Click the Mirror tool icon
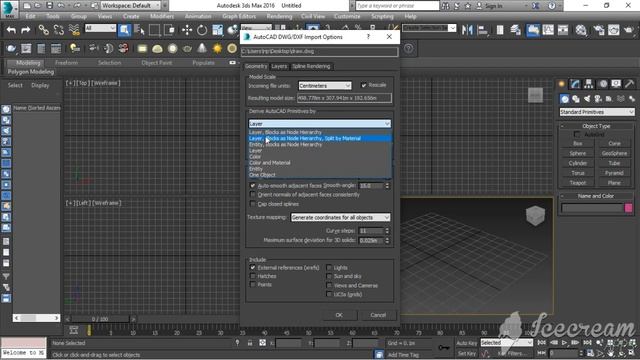 pyautogui.click(x=467, y=30)
